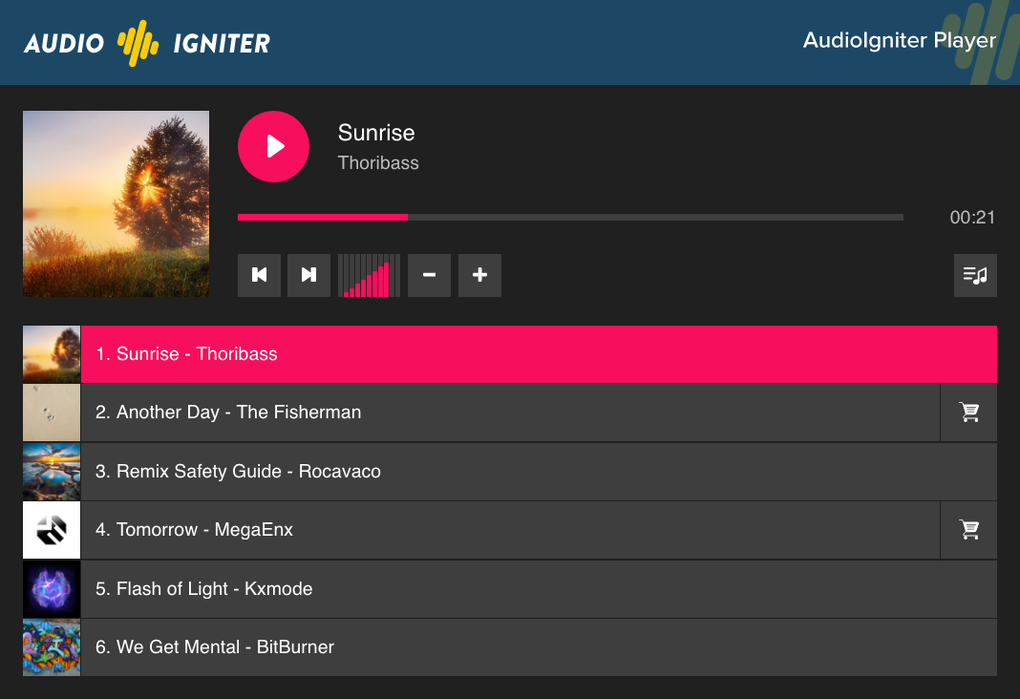This screenshot has height=699, width=1020.
Task: Lower volume with the minus button
Action: click(429, 275)
